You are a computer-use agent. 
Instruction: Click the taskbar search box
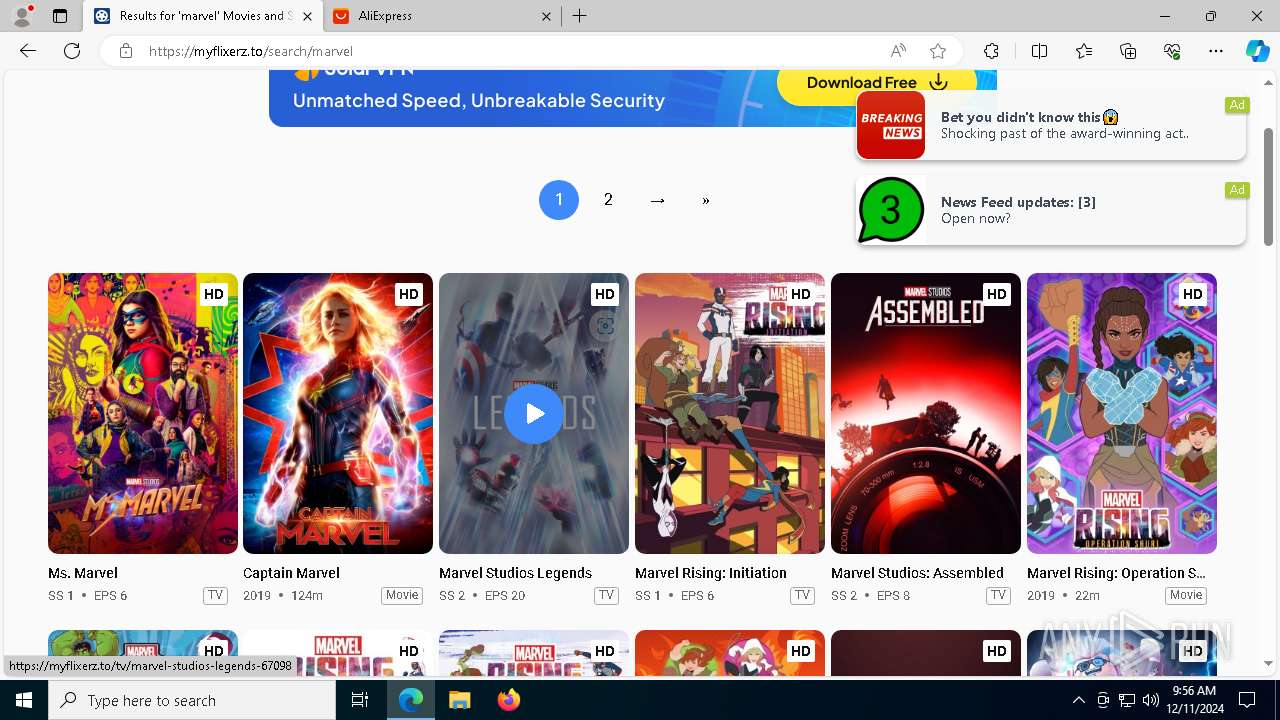click(x=192, y=700)
